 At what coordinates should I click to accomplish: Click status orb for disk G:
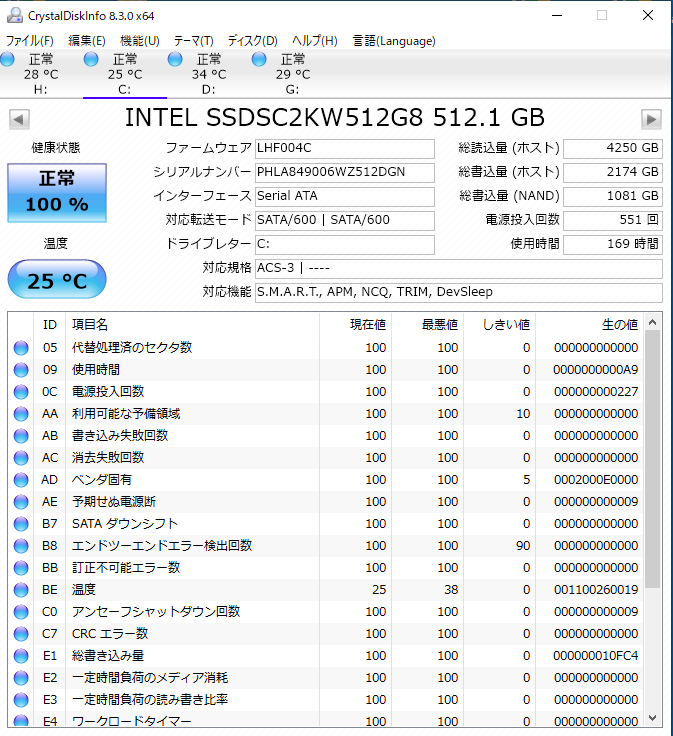[x=259, y=61]
